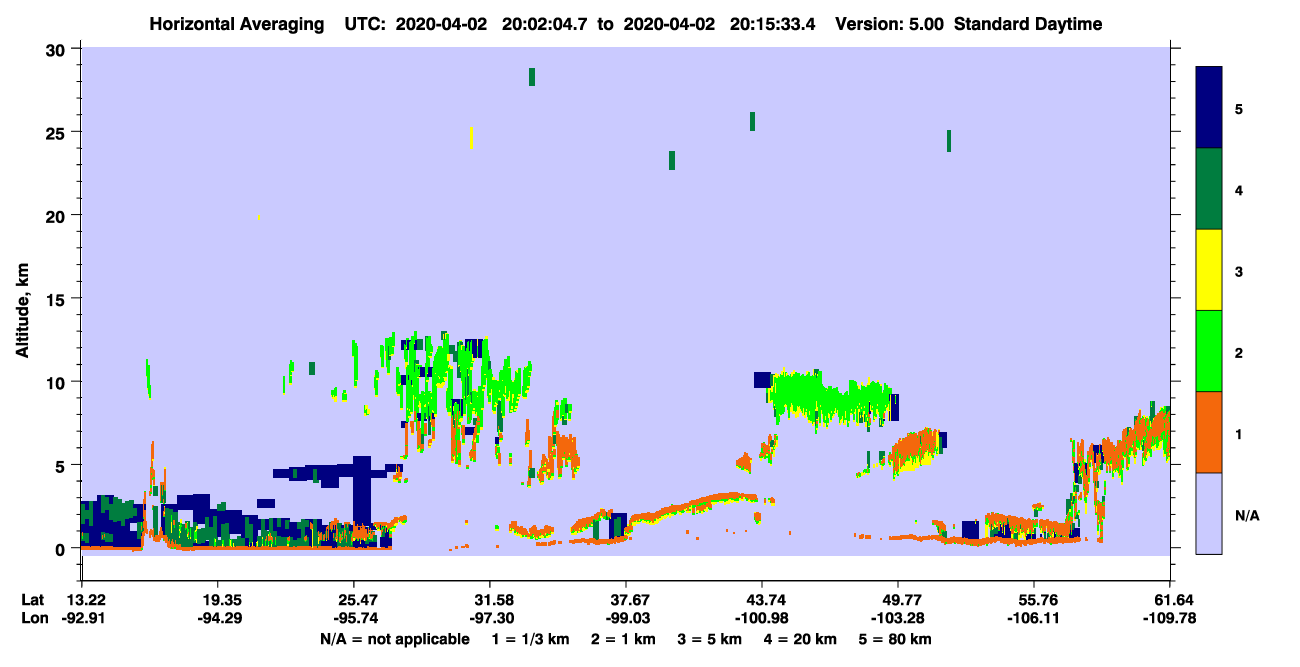Click the longitude value -109.78

1170,618
